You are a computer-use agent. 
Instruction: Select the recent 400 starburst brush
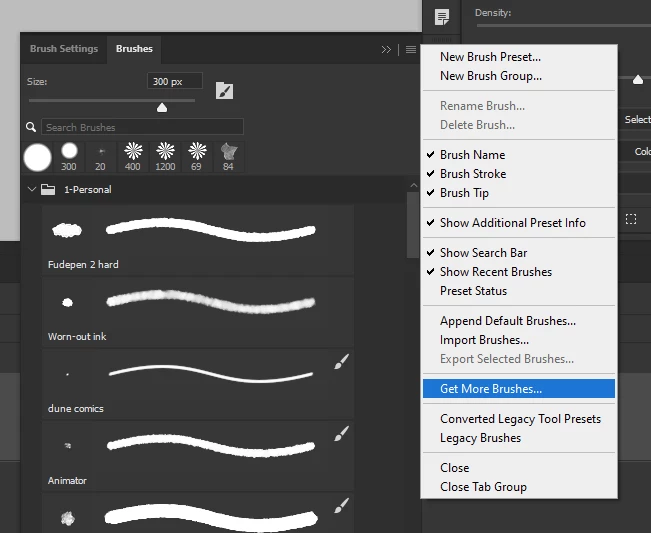pyautogui.click(x=133, y=156)
